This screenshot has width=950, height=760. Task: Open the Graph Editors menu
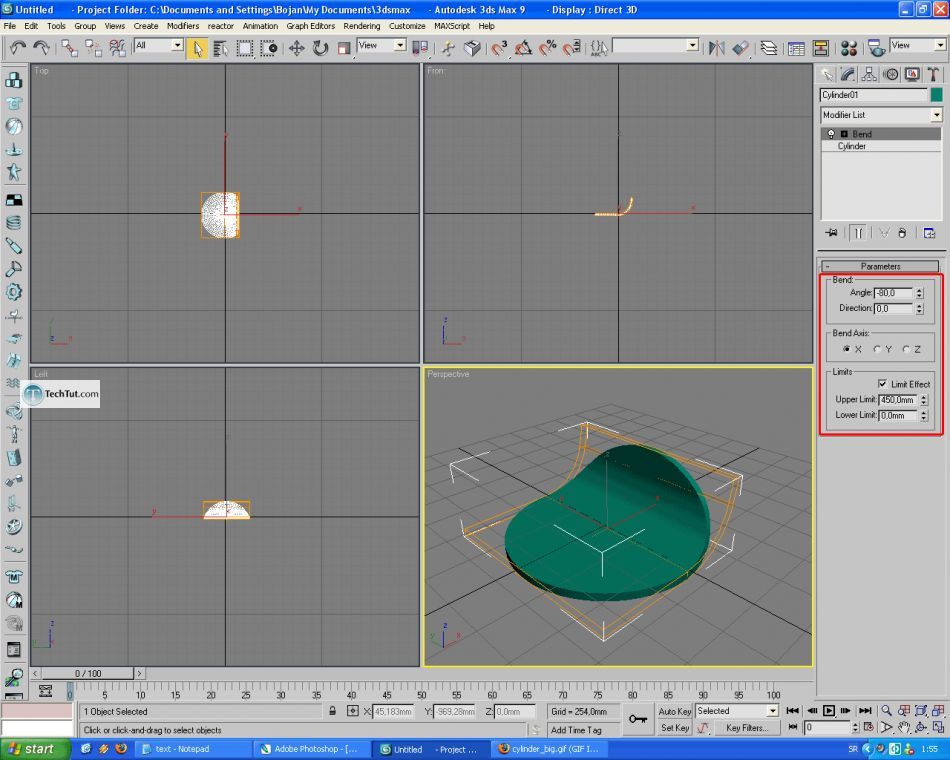coord(311,26)
